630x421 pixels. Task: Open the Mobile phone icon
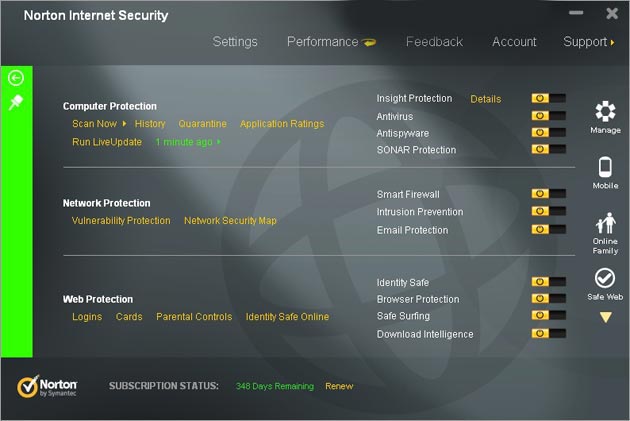[x=605, y=167]
